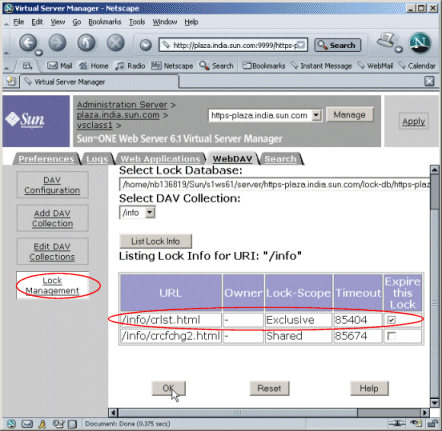Screen dimensions: 442x431
Task: Open the Edit menu
Action: point(37,22)
